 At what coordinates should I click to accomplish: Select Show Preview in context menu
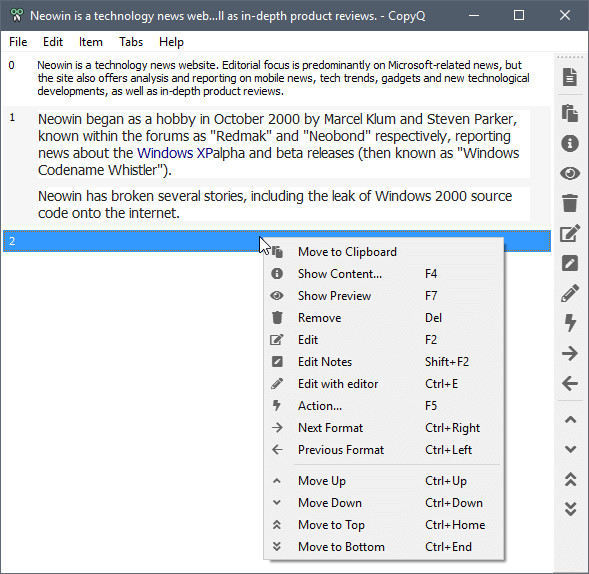pos(384,296)
